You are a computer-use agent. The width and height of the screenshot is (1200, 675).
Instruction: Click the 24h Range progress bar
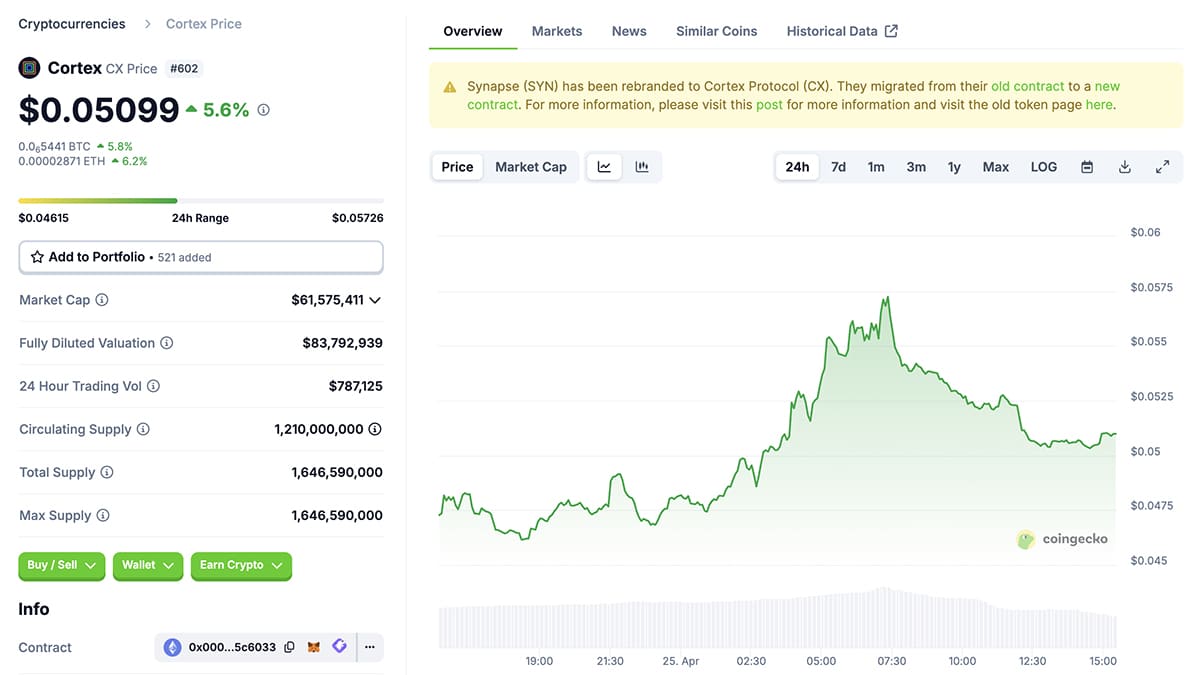(200, 200)
